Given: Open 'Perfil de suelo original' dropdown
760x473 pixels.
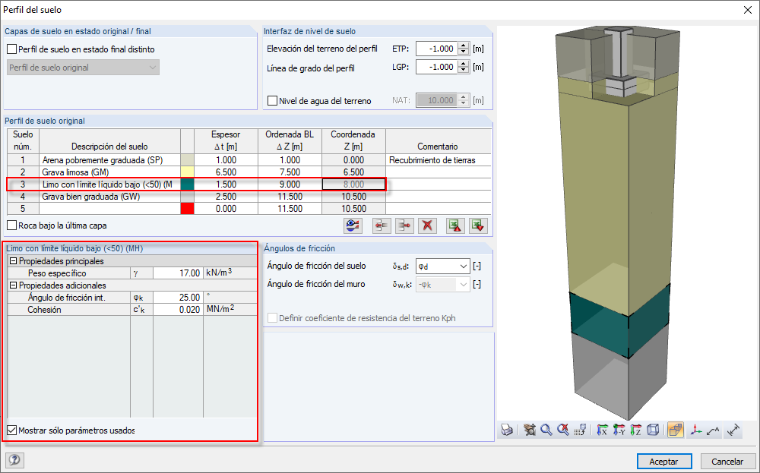Looking at the screenshot, I should (83, 67).
